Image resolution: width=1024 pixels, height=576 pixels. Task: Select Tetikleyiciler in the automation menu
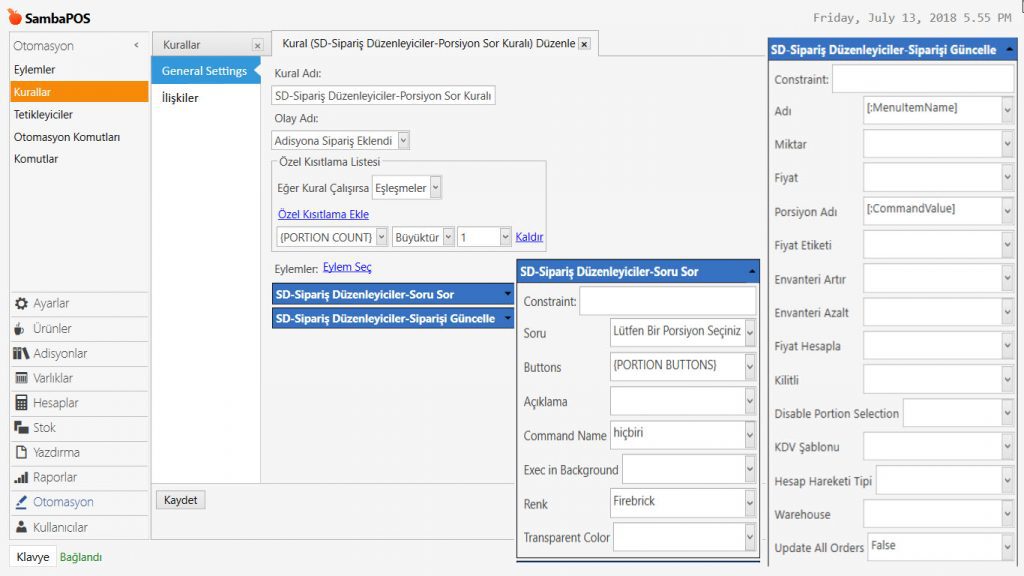43,115
